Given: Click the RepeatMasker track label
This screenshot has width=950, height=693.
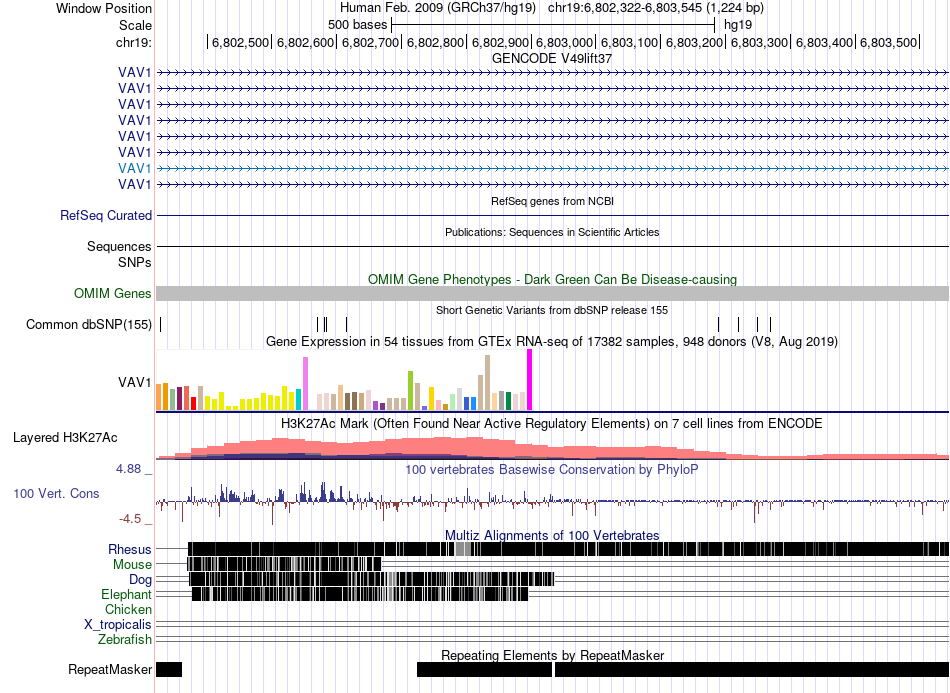Looking at the screenshot, I should 110,669.
